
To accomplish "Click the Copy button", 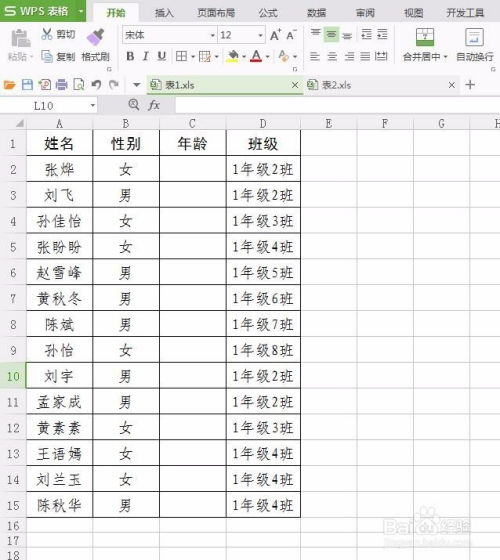I will click(58, 56).
